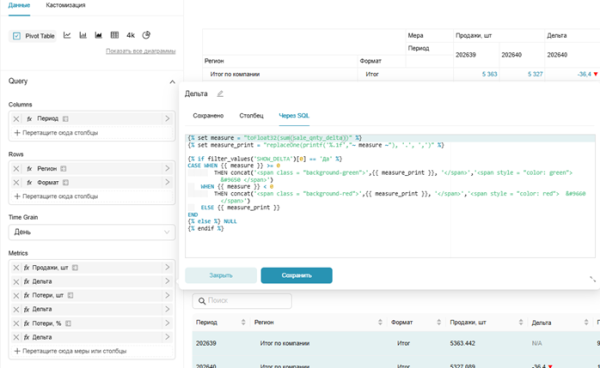Add row via Rows drop area
This screenshot has width=600, height=368.
point(92,196)
